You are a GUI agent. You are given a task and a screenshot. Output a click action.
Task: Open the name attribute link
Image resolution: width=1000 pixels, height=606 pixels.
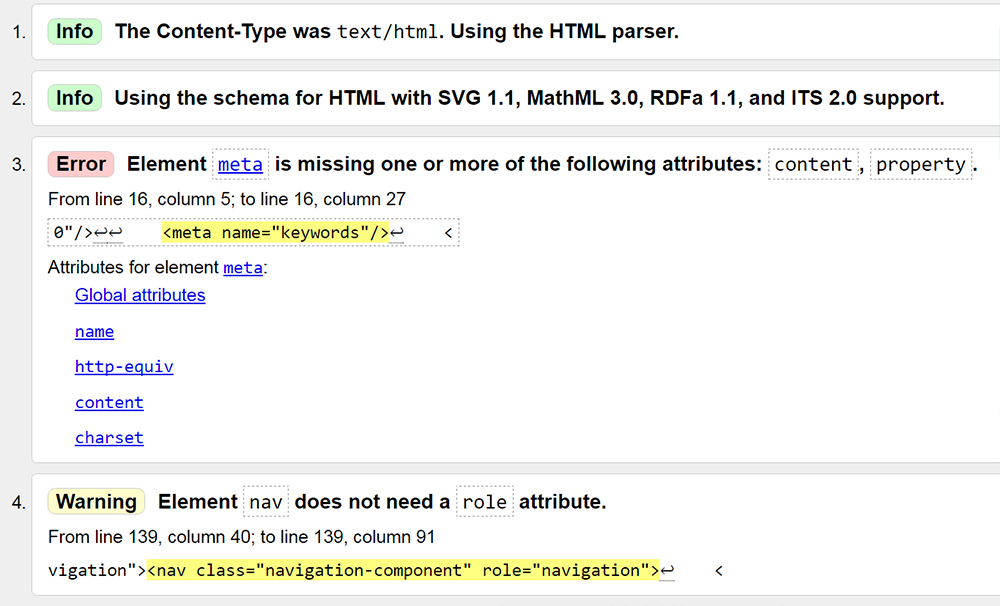click(x=94, y=331)
